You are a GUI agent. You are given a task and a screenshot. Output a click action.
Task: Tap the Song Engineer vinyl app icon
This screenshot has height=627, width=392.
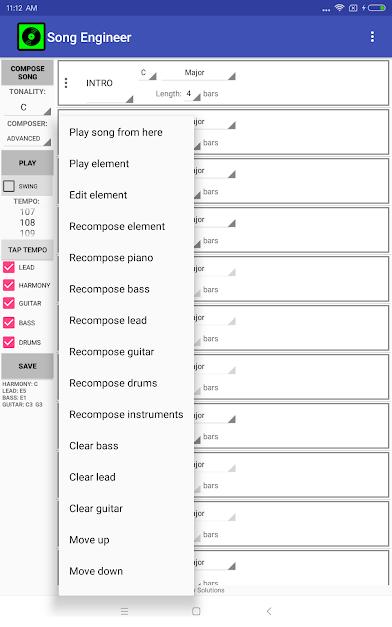31,37
